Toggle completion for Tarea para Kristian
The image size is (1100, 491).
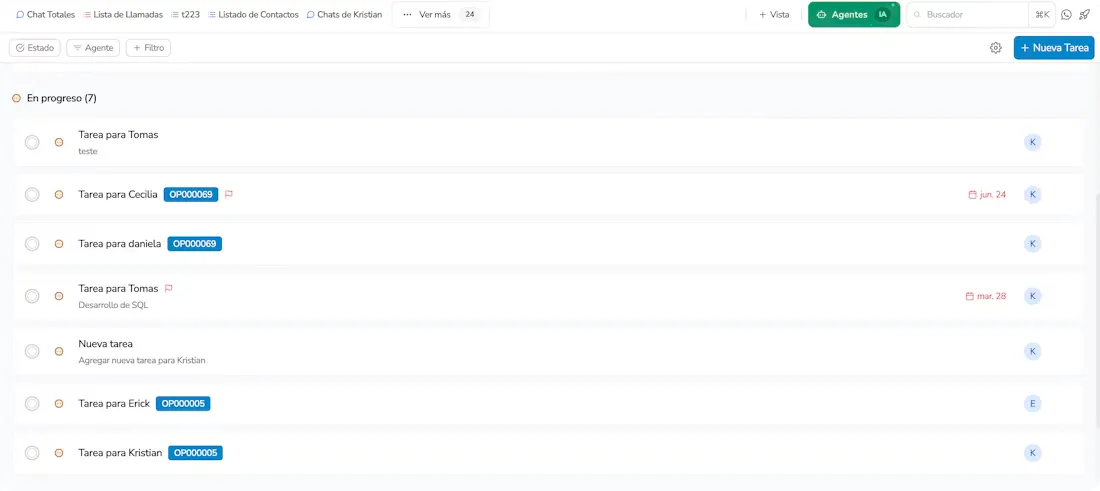[32, 453]
